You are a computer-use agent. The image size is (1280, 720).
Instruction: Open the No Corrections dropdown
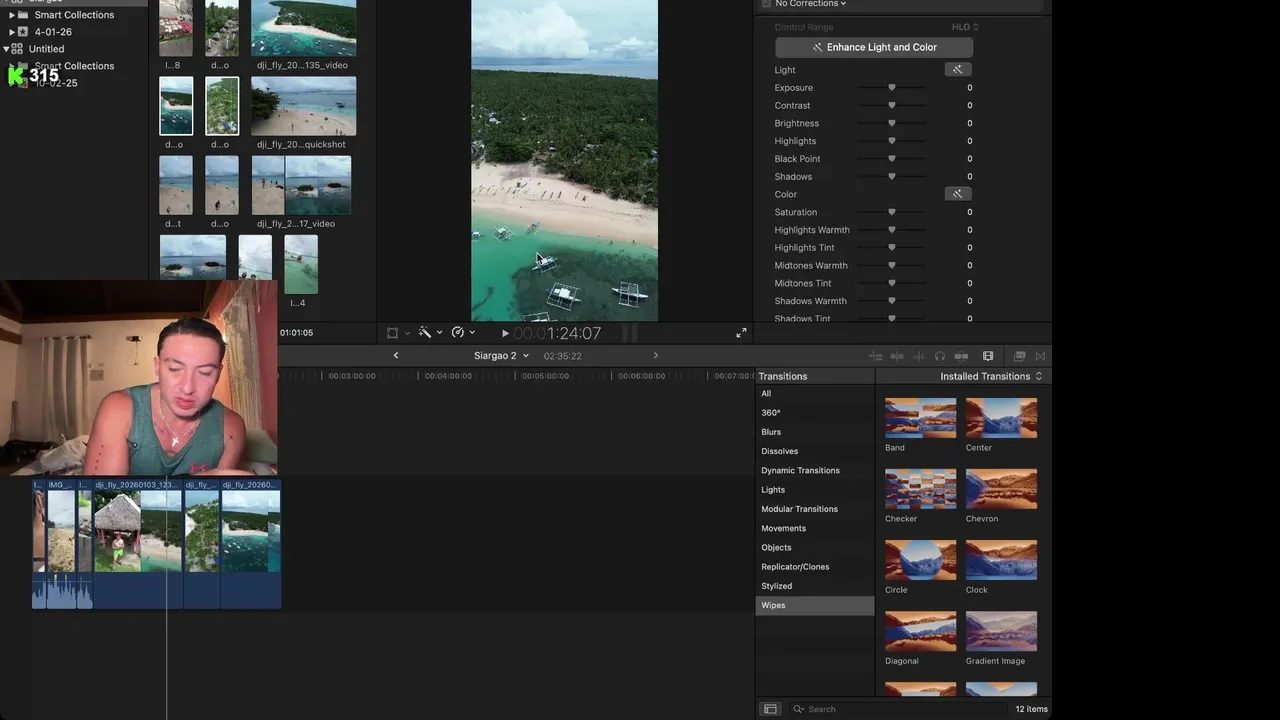(810, 4)
